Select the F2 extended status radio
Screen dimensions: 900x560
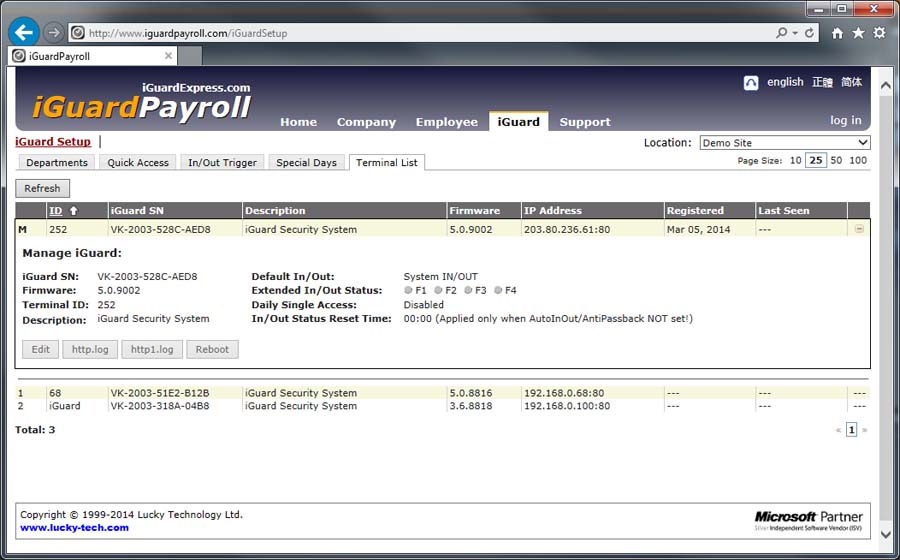[438, 290]
